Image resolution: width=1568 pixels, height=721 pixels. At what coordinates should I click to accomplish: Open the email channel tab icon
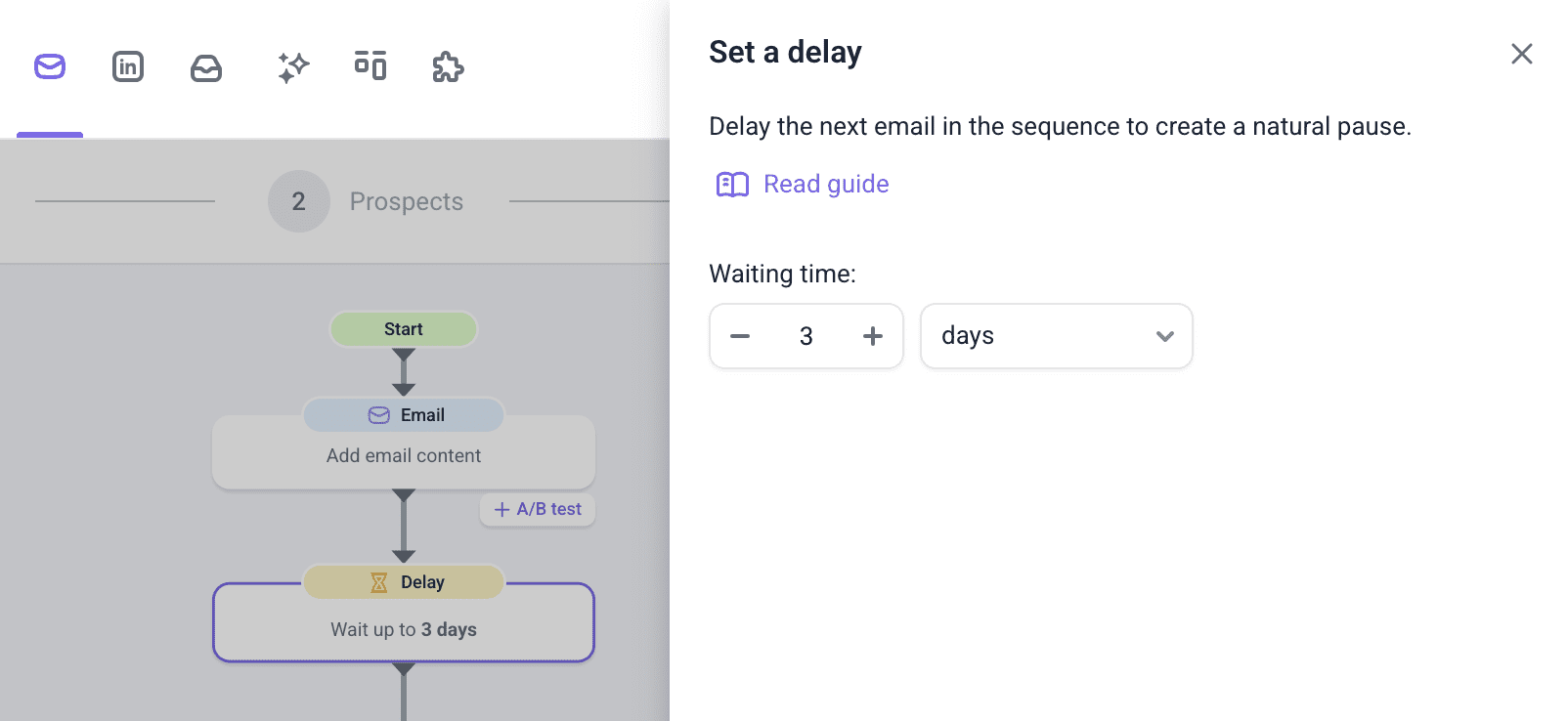(x=50, y=66)
